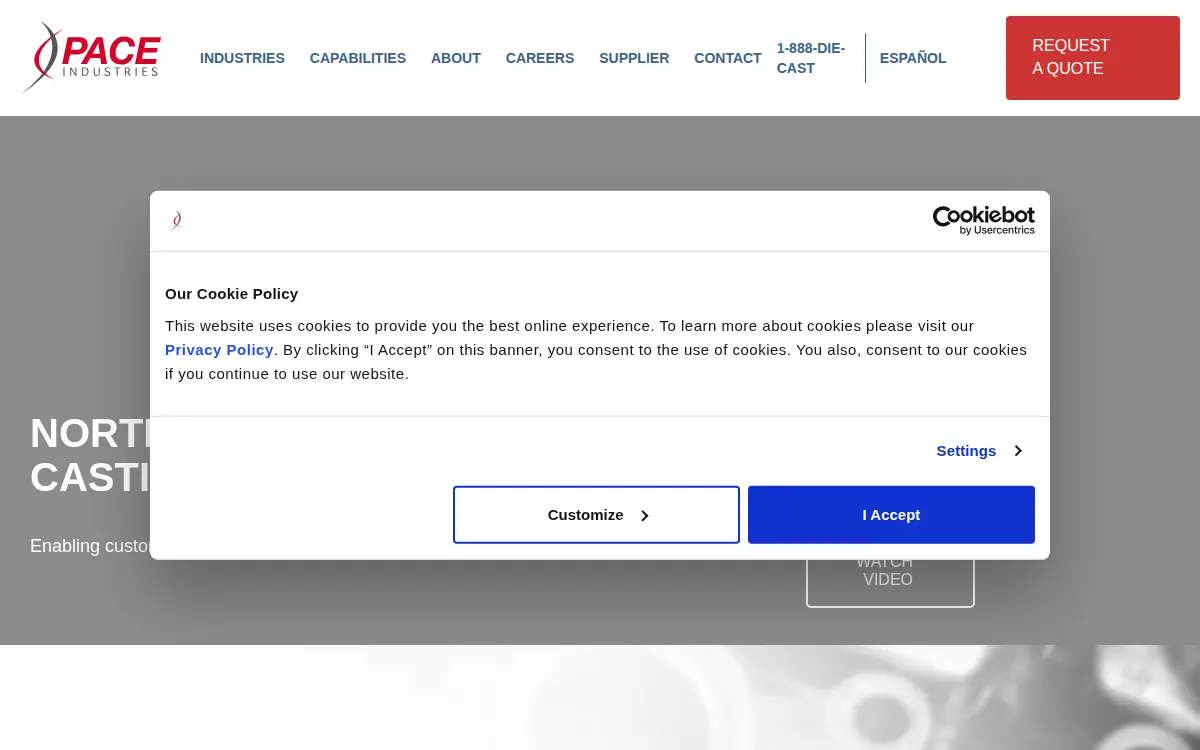
Task: Go to the About page
Action: [456, 58]
